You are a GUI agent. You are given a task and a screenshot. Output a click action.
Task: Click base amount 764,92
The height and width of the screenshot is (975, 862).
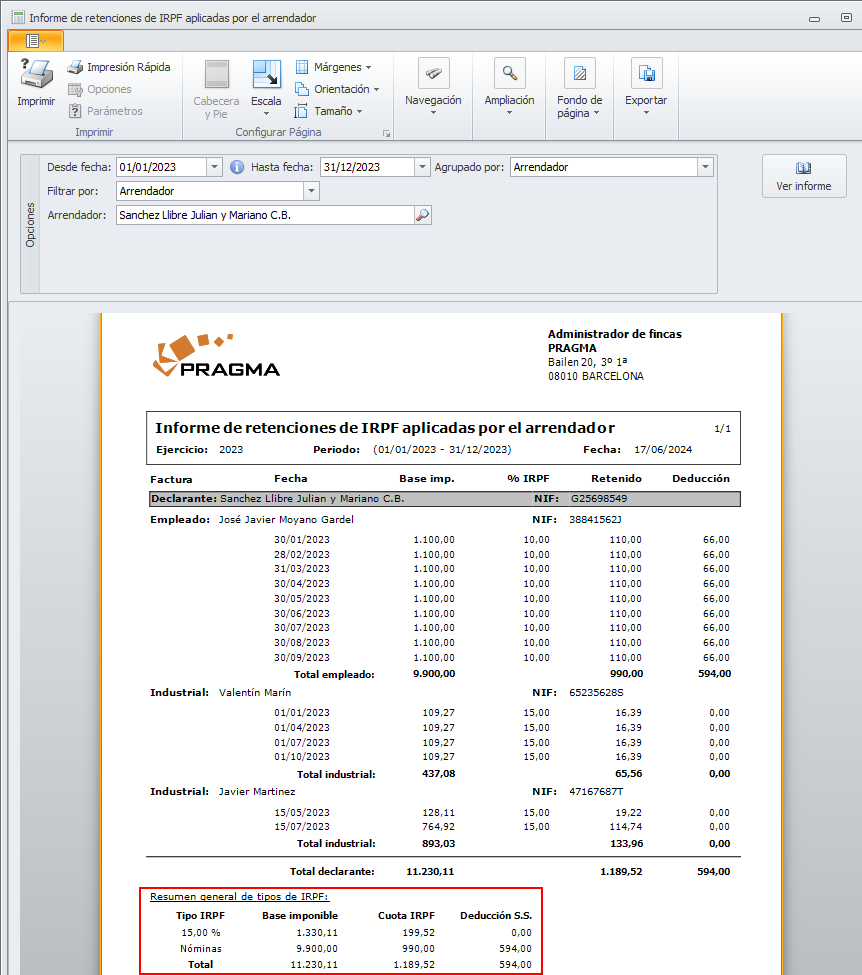438,826
